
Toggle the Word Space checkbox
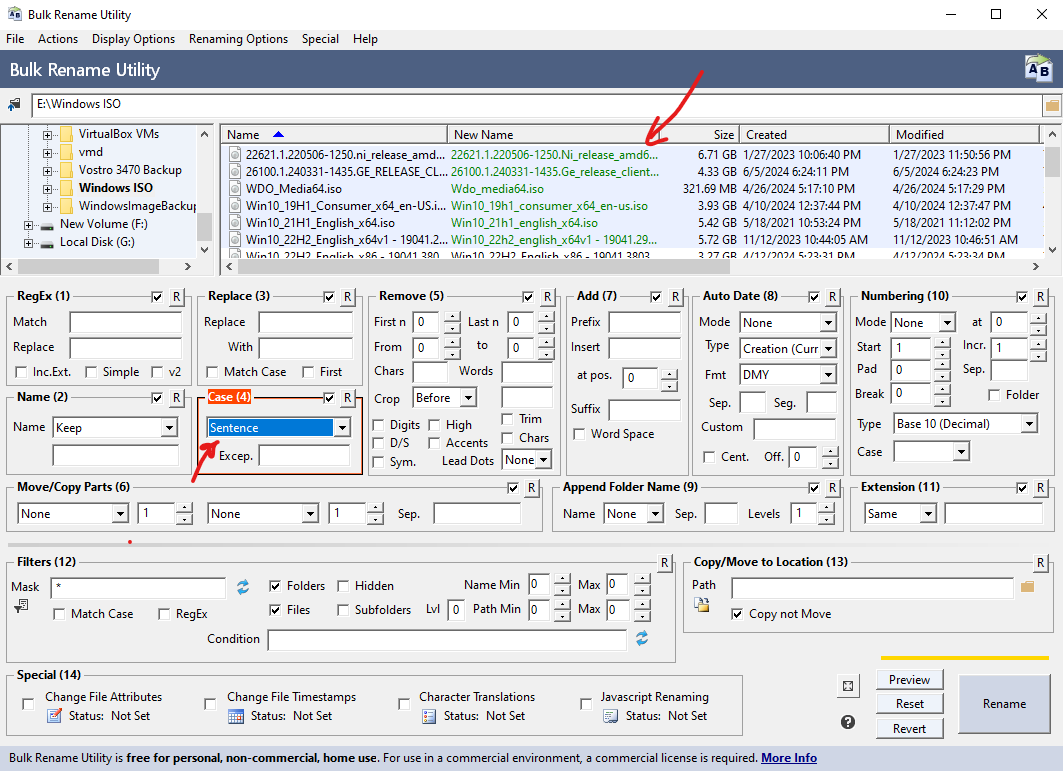pos(579,434)
